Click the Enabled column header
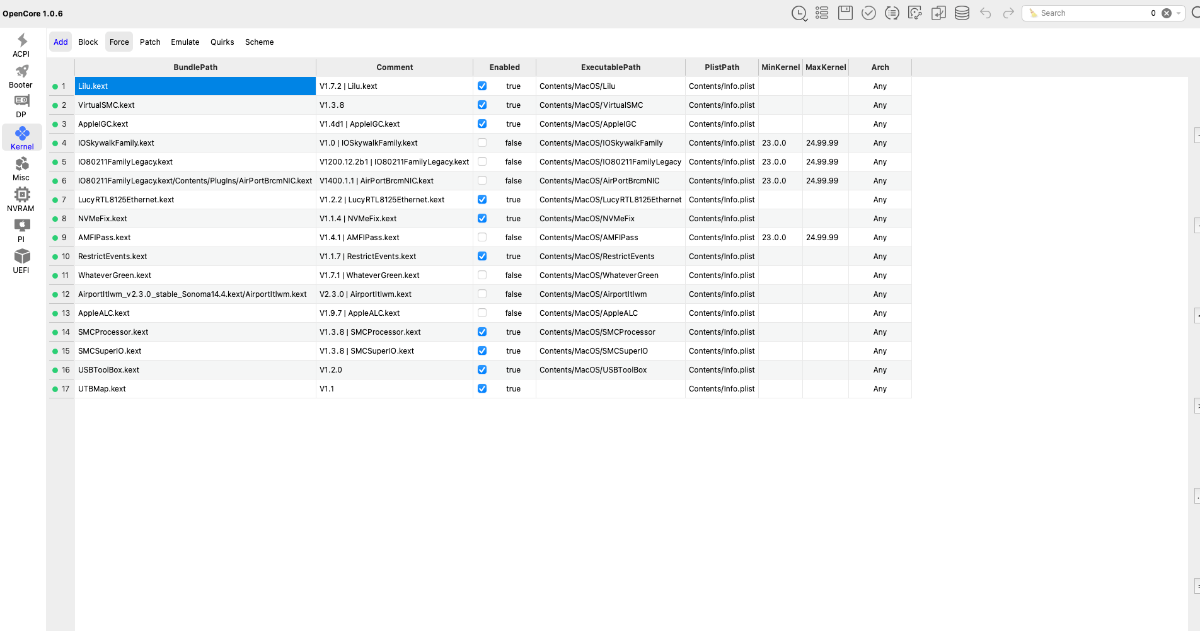Image resolution: width=1200 pixels, height=631 pixels. [505, 67]
